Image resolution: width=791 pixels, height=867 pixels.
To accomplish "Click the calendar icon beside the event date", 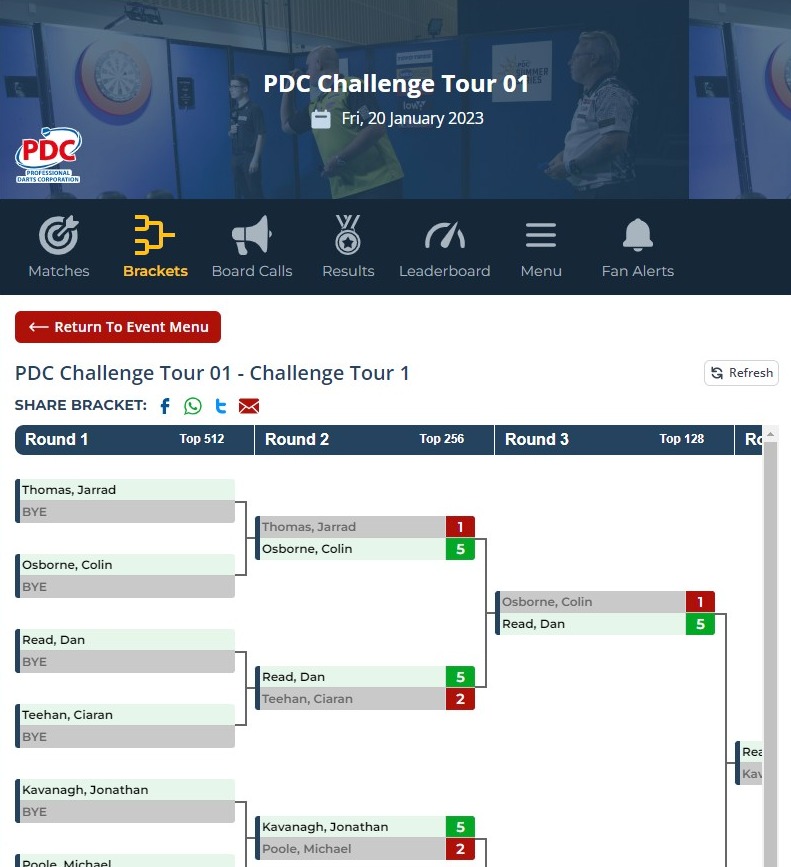I will point(320,118).
